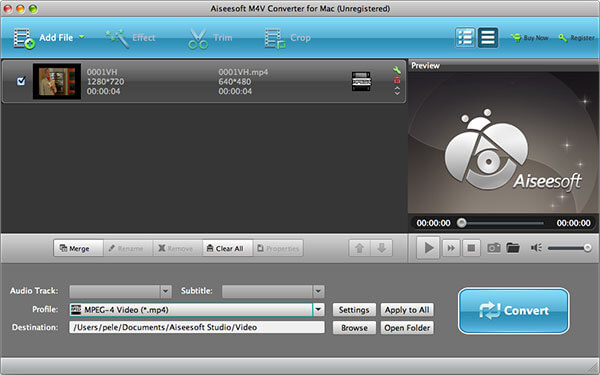Open the Effect tool
The height and width of the screenshot is (375, 600).
click(130, 38)
